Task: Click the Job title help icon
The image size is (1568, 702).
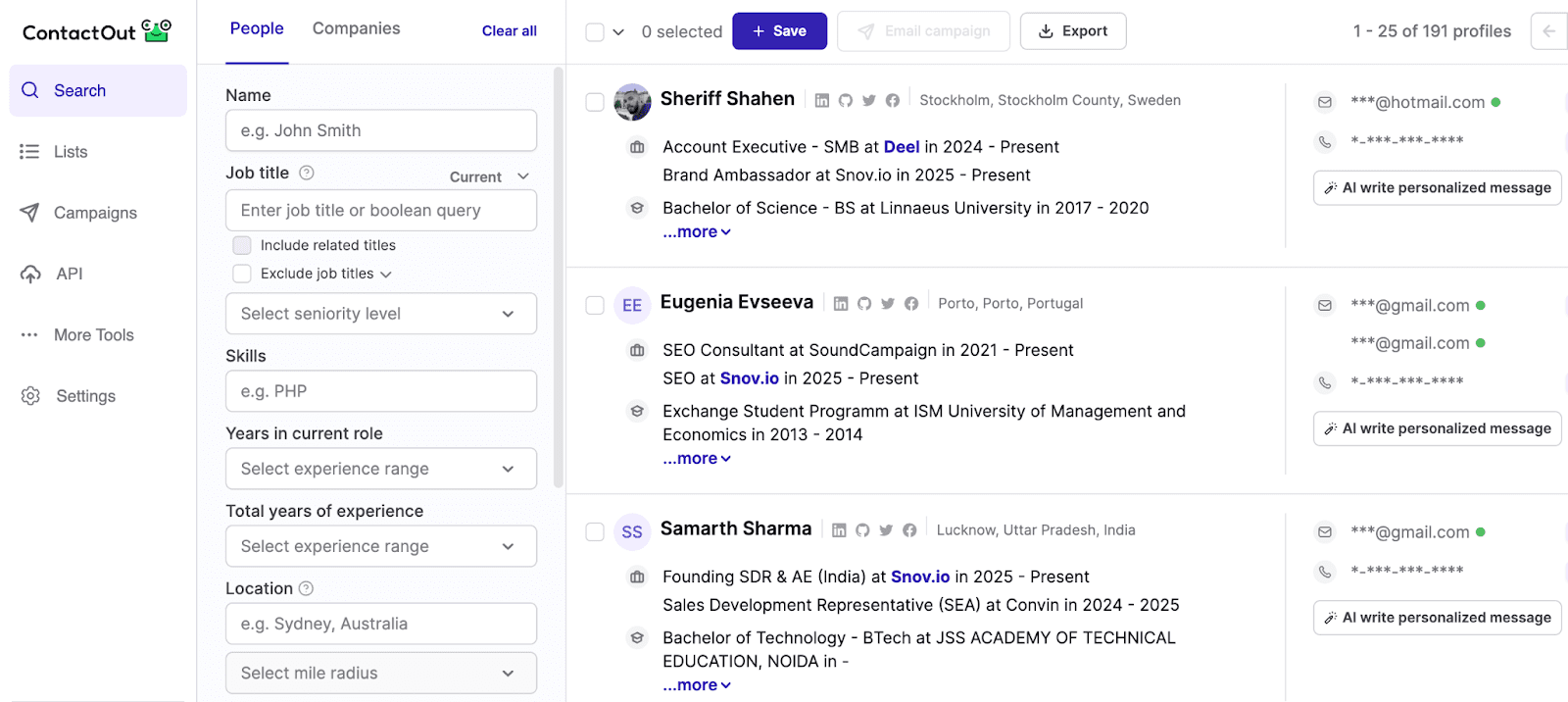Action: 307,173
